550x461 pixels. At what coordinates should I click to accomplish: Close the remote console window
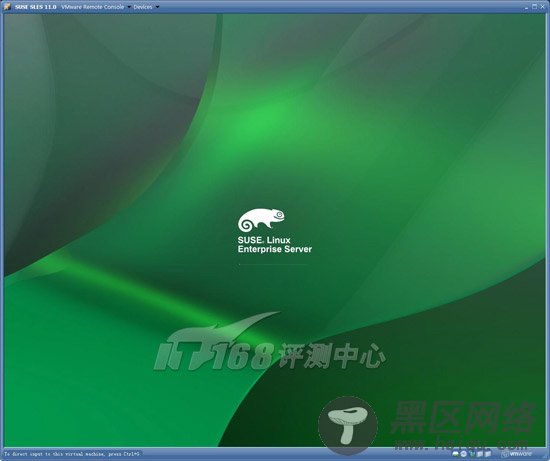click(542, 7)
